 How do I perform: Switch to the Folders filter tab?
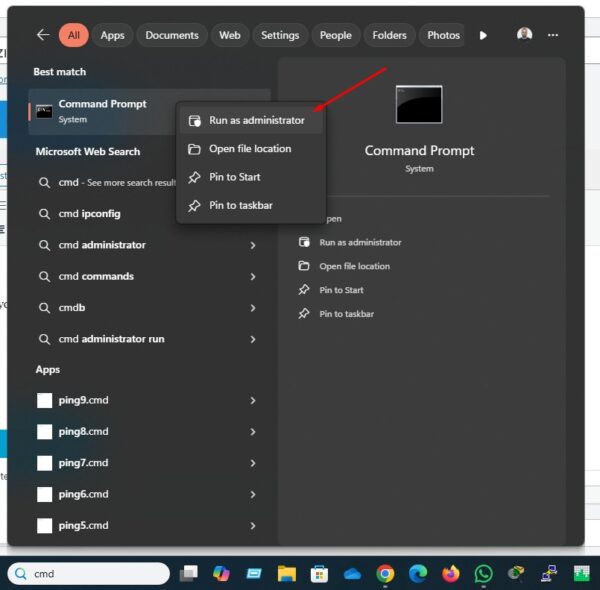click(389, 35)
